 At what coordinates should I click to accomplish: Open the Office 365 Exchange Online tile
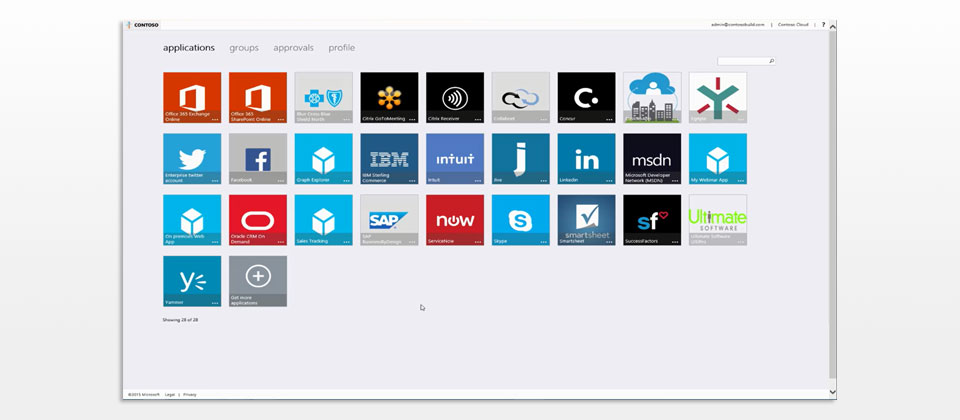coord(192,98)
